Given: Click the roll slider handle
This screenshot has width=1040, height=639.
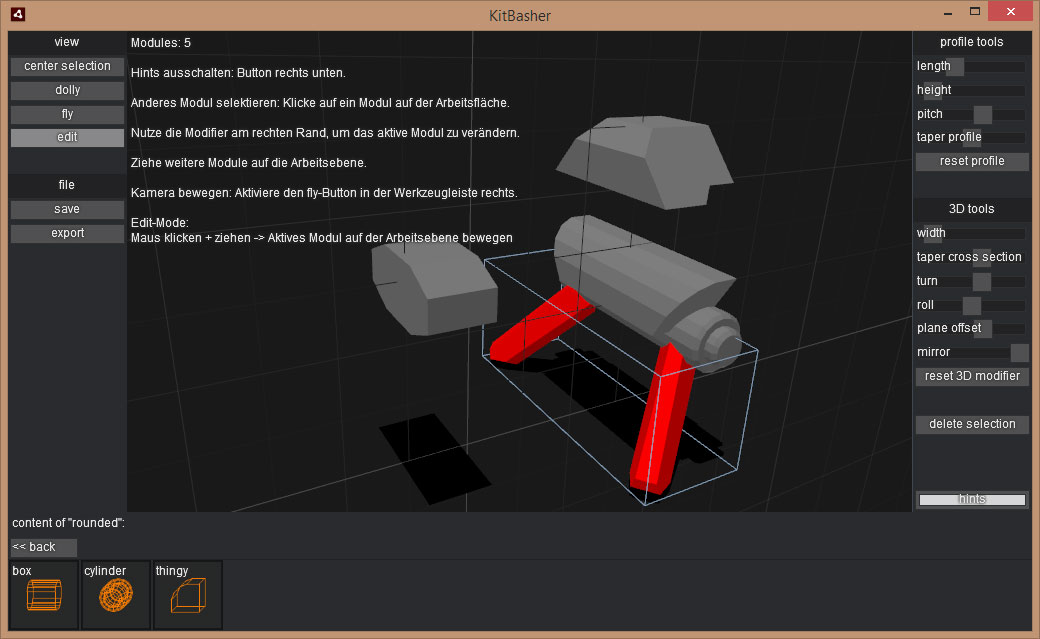Looking at the screenshot, I should [x=971, y=305].
